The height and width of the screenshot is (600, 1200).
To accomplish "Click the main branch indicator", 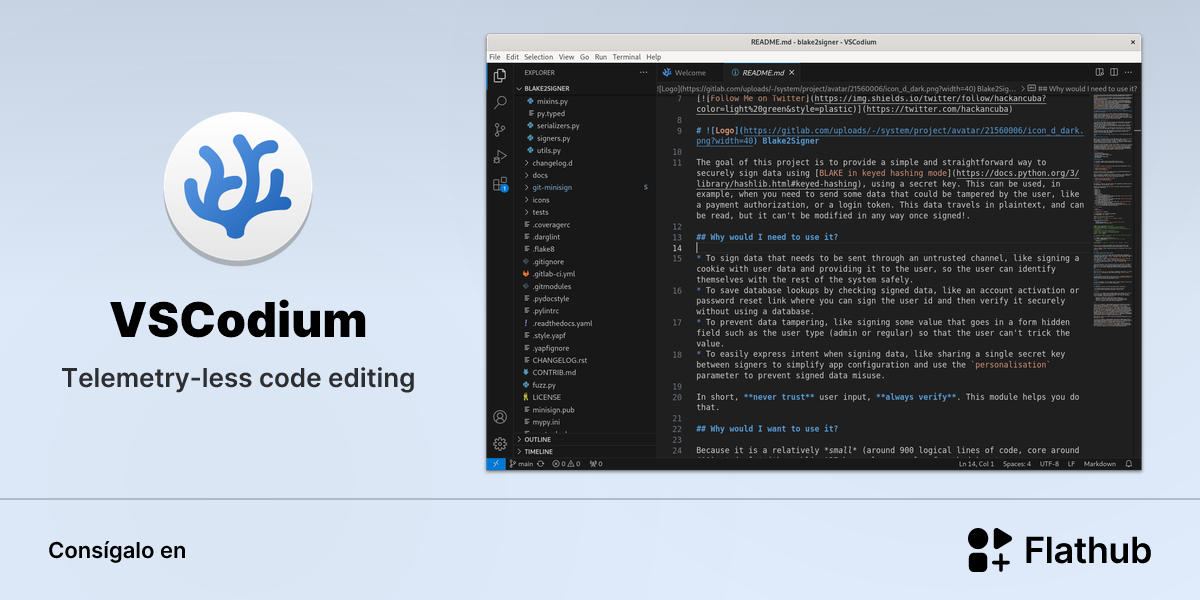I will pos(521,464).
